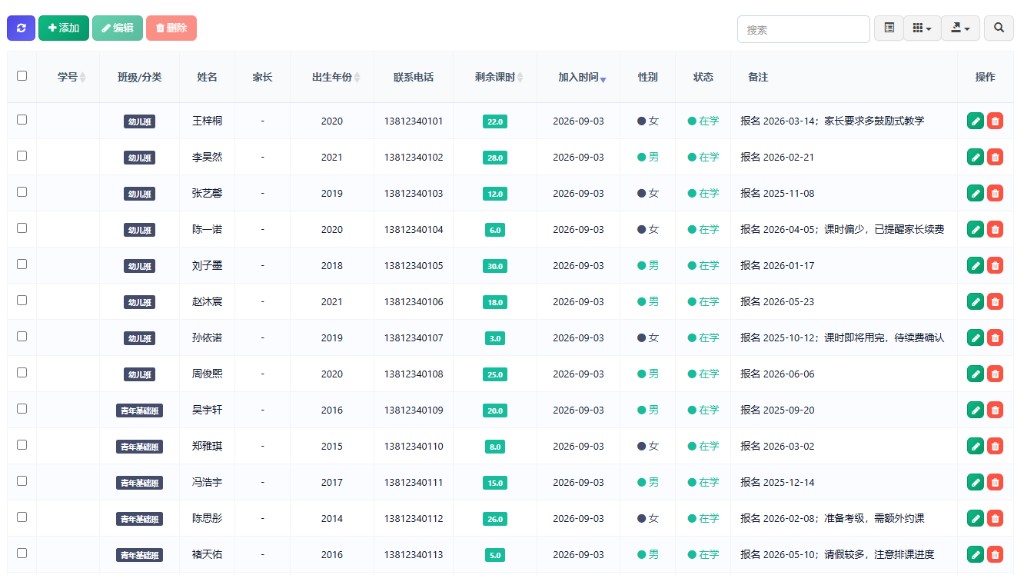Viewport: 1024px width, 575px height.
Task: Open the export data dropdown
Action: (x=960, y=28)
